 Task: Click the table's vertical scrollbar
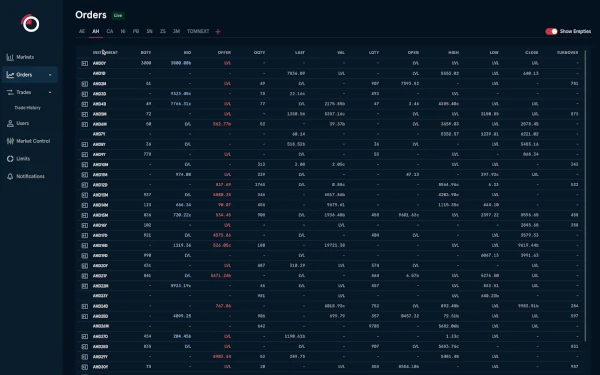click(586, 195)
